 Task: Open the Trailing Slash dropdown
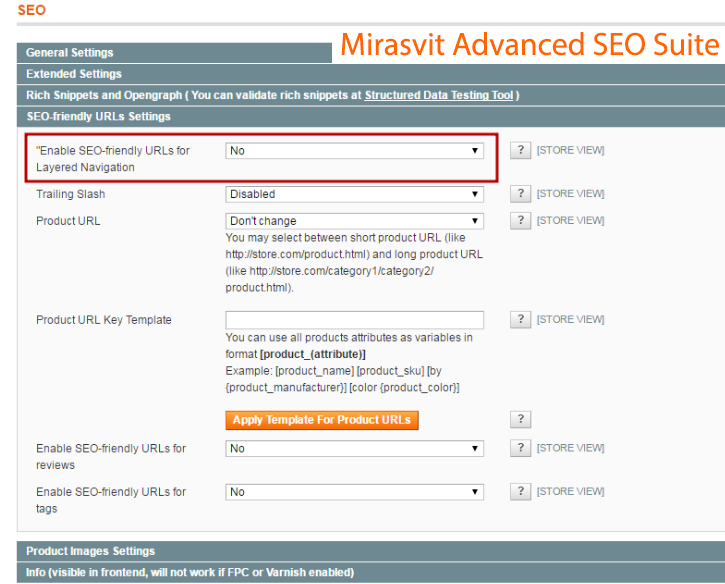(x=354, y=194)
